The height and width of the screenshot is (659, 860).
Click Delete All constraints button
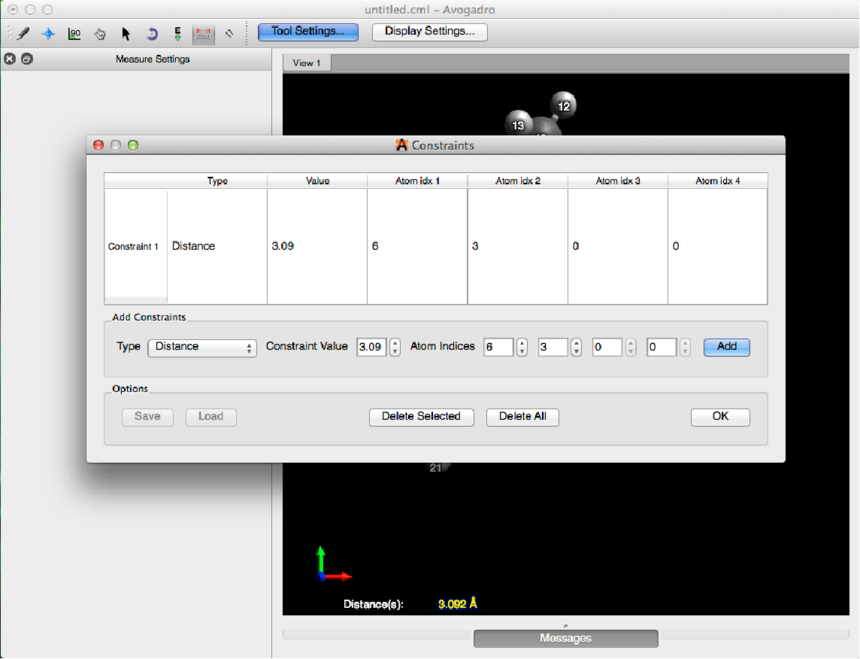pos(522,417)
